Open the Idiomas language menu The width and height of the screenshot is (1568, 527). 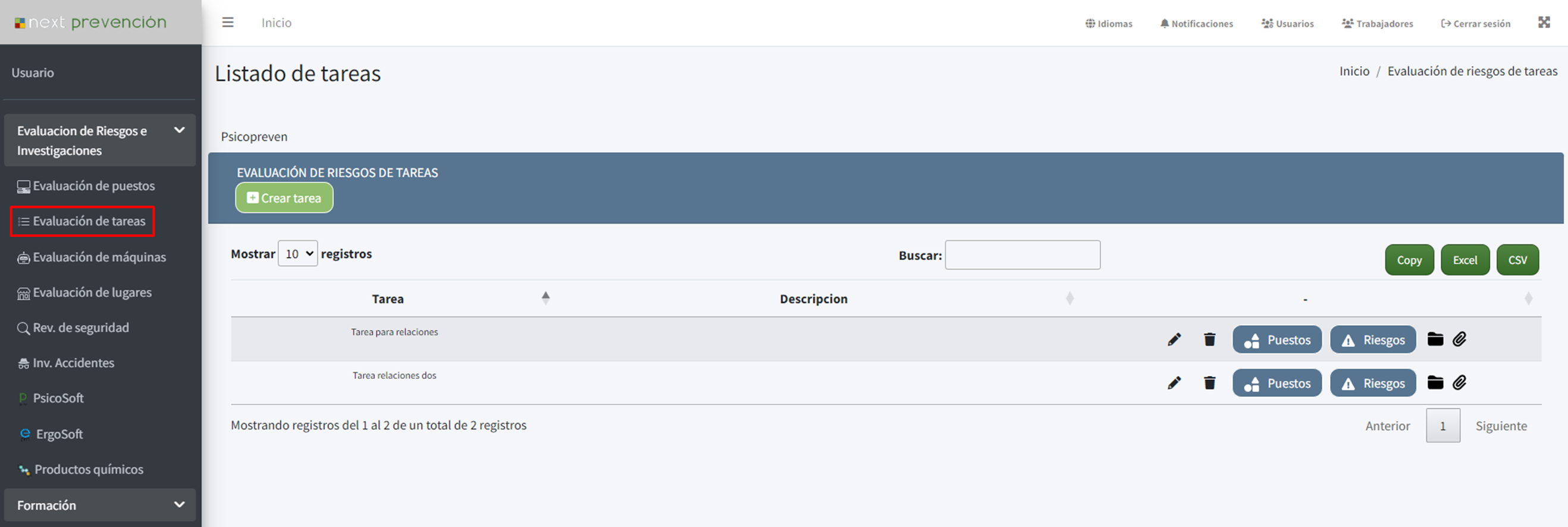click(1108, 24)
